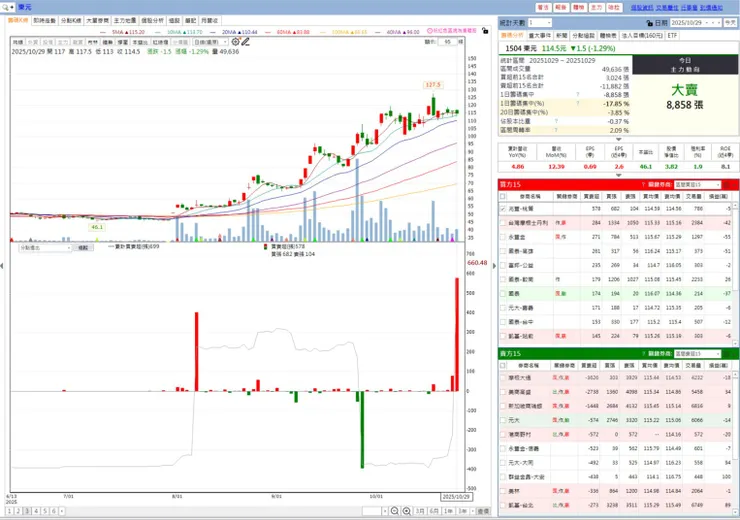Set chart range to 6月
This screenshot has width=740, height=520.
434,511
